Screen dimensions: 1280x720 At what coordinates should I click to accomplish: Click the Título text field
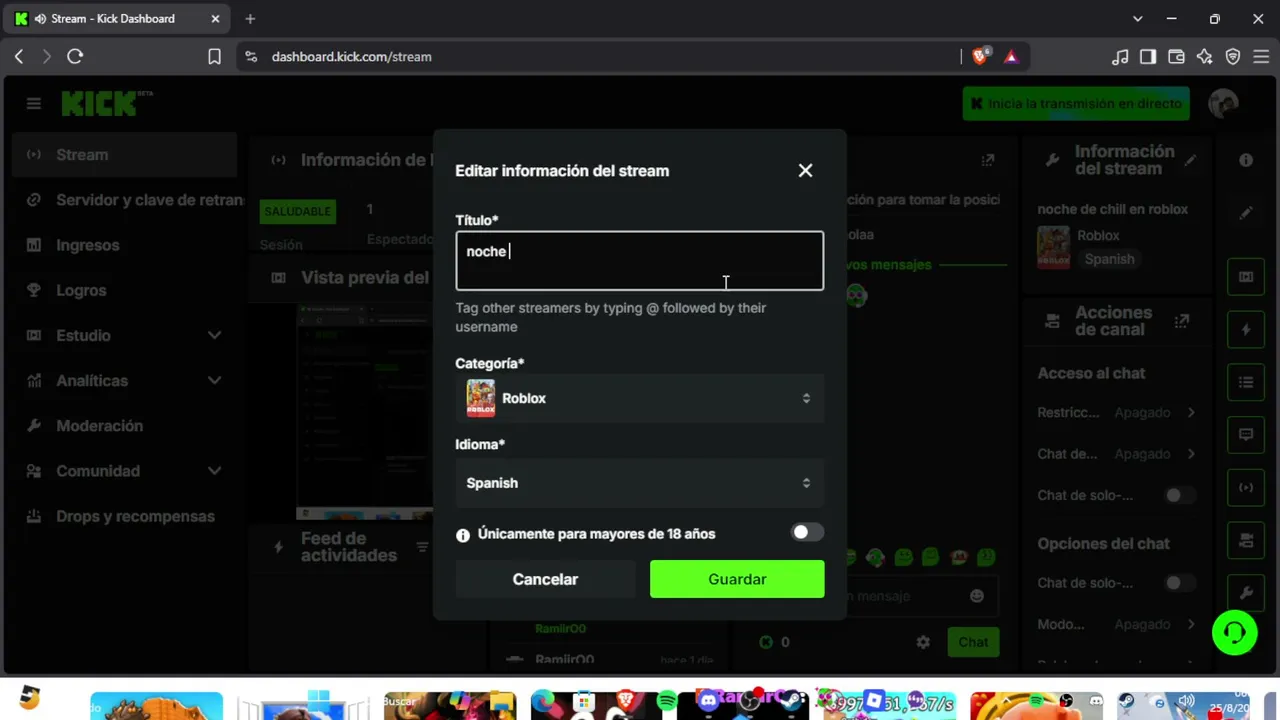(640, 261)
